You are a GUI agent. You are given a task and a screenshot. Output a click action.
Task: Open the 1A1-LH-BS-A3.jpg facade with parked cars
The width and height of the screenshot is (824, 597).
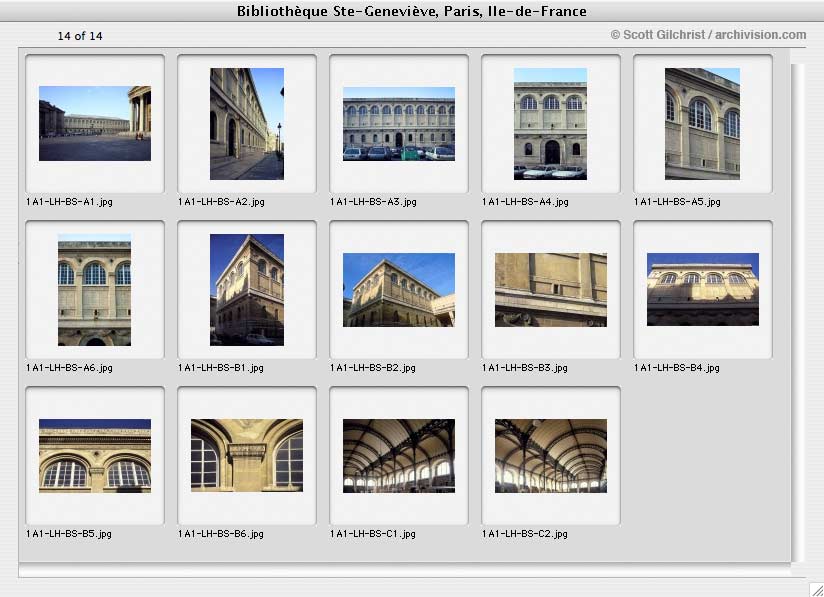(x=399, y=124)
